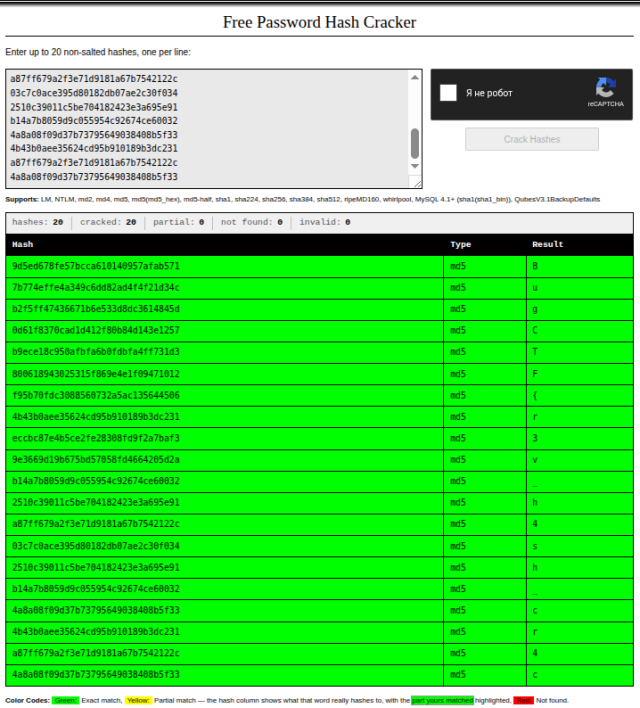Image resolution: width=640 pixels, height=708 pixels.
Task: Click the result 'u' for hash 7b774effe
Action: (535, 288)
